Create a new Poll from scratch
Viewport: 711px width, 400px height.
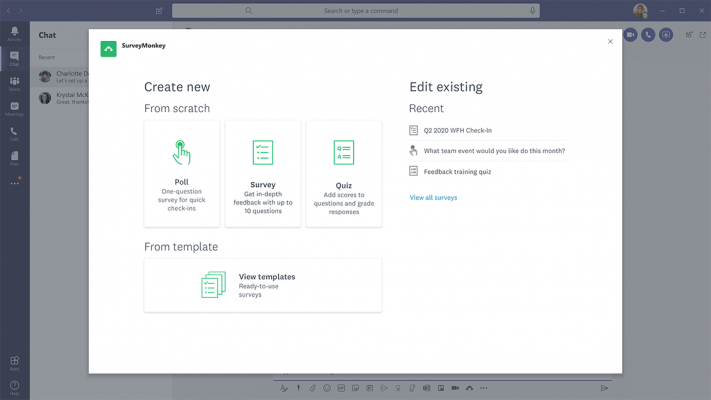coord(182,174)
